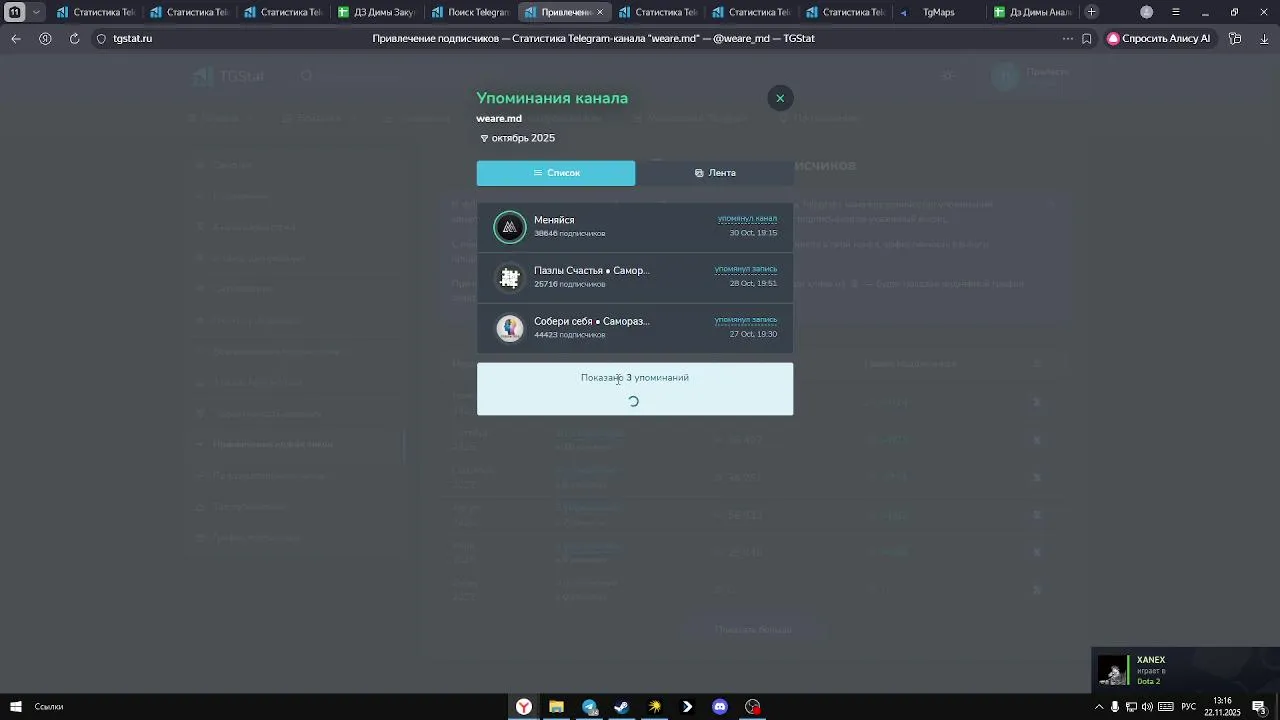The width and height of the screenshot is (1280, 720).
Task: Close the Упоминания канала dialog
Action: point(780,98)
